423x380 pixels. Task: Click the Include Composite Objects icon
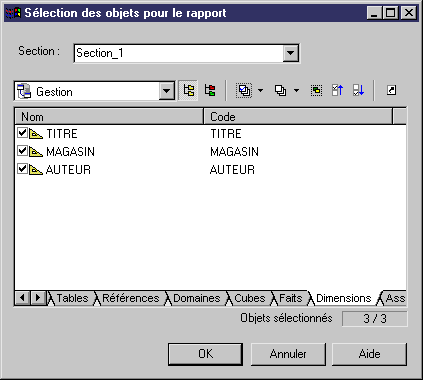click(x=210, y=90)
